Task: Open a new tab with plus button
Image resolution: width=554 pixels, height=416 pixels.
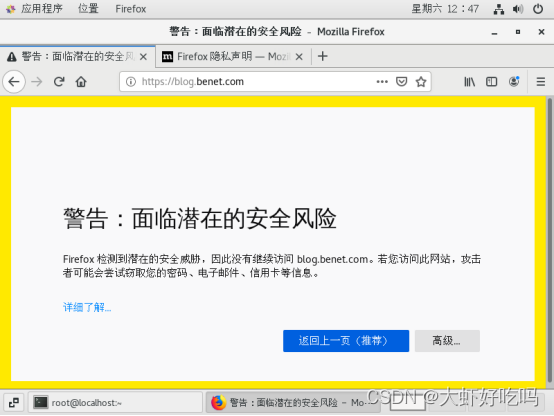Action: click(x=323, y=56)
